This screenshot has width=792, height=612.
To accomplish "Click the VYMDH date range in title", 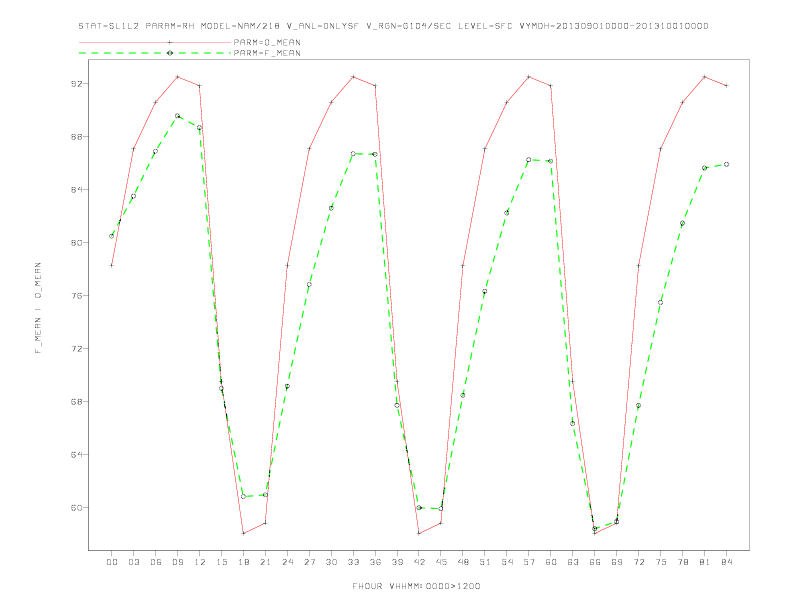I will [x=614, y=26].
